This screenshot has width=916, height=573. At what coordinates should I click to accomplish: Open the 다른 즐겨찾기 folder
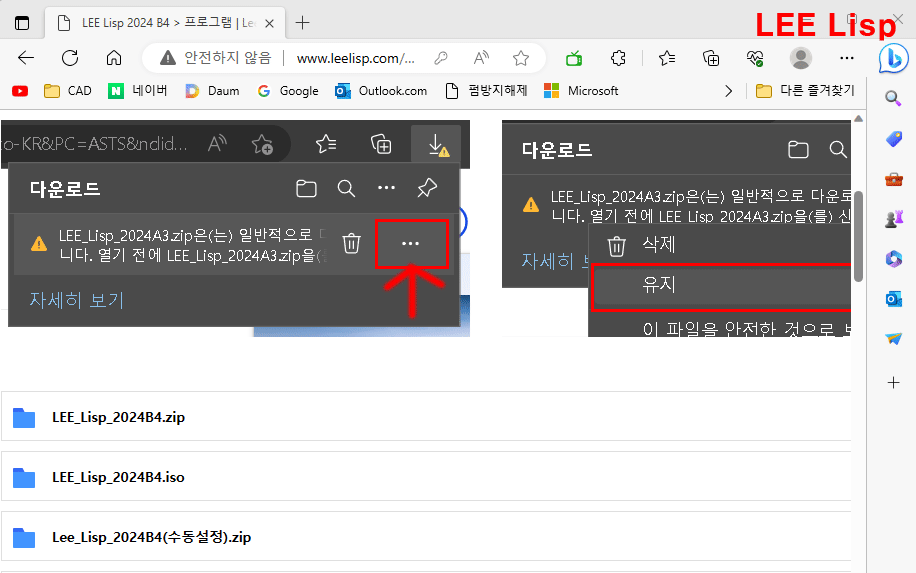805,91
